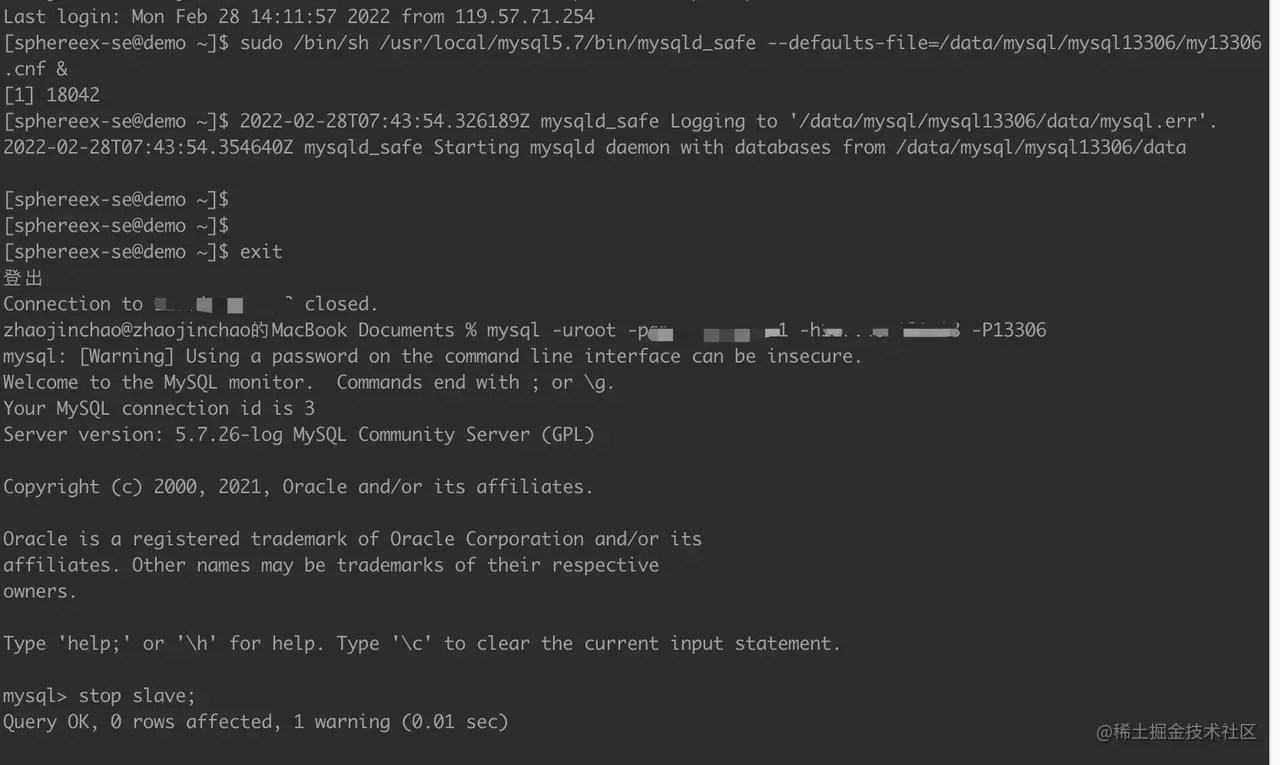The width and height of the screenshot is (1280, 765).
Task: Click the "stop slave;" command
Action: coord(137,695)
